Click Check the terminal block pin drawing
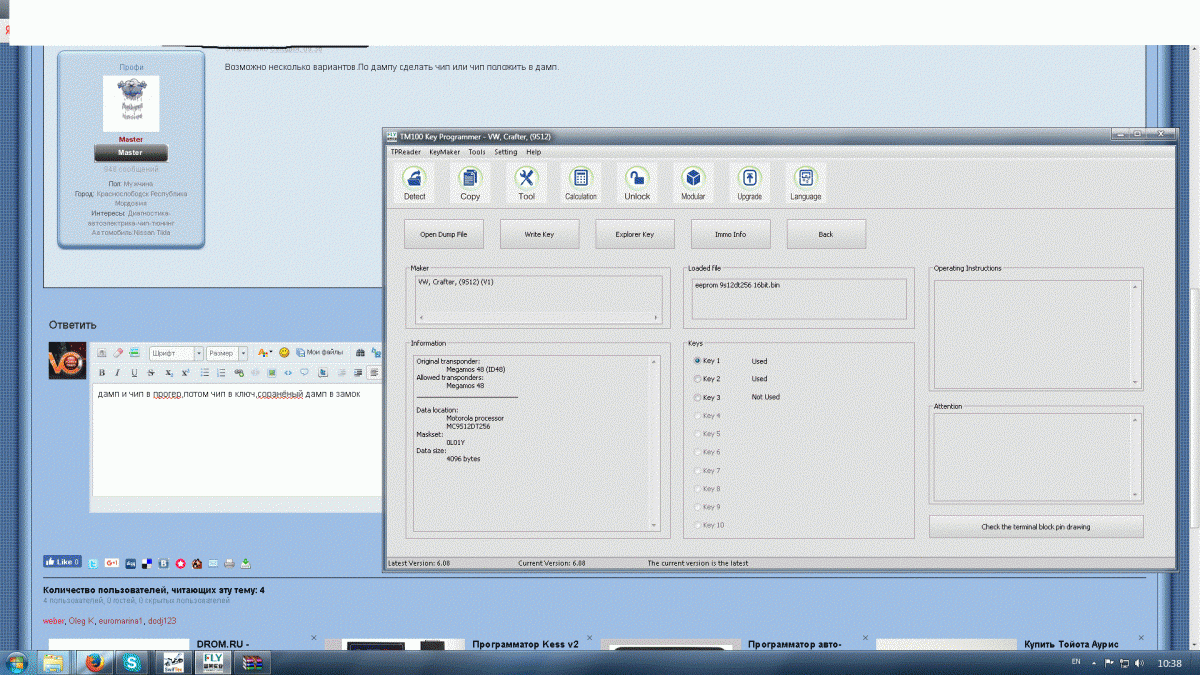 pyautogui.click(x=1036, y=526)
